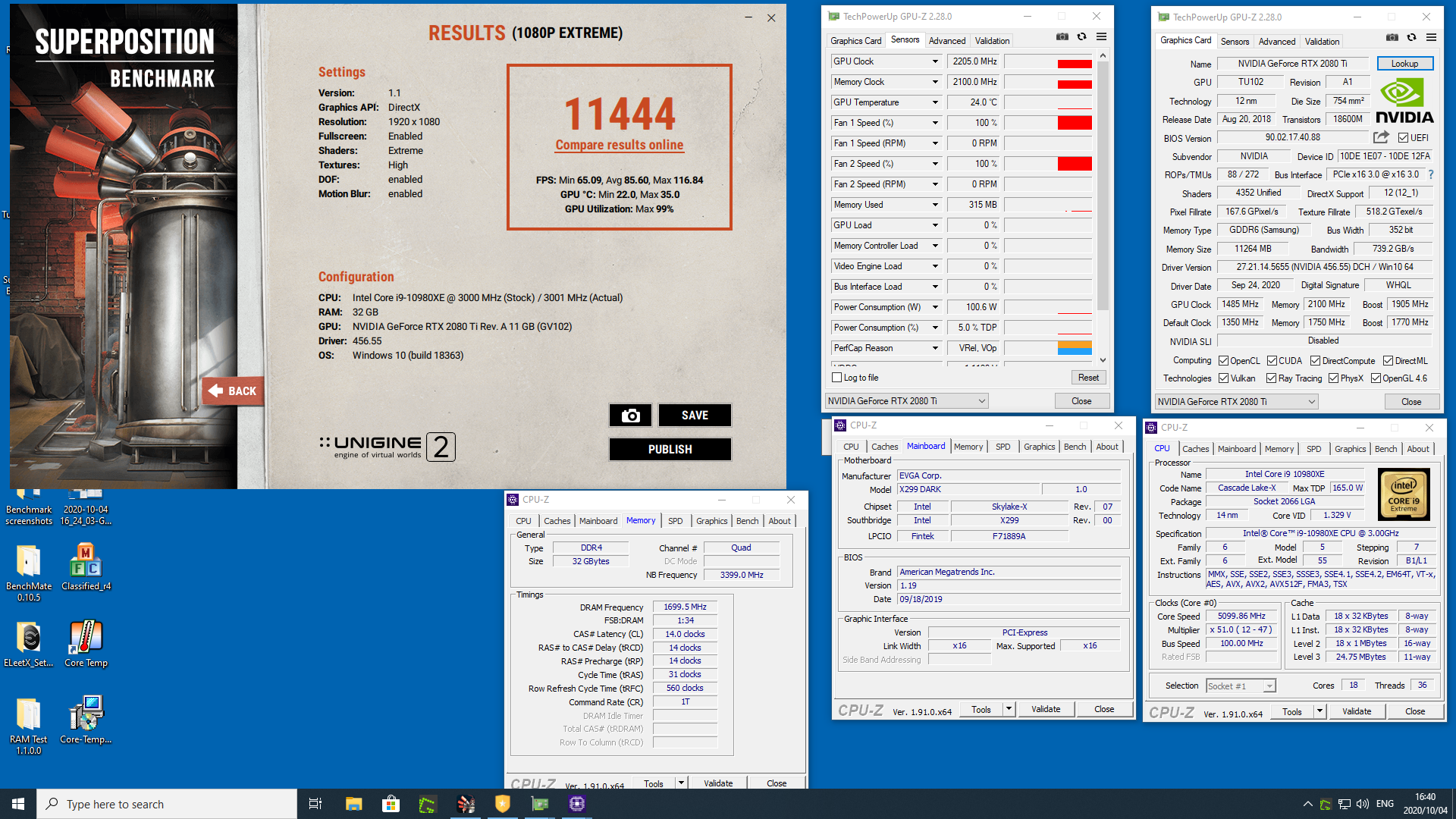This screenshot has height=819, width=1456.
Task: Toggle the Ray Tracing checkbox
Action: [x=1272, y=378]
